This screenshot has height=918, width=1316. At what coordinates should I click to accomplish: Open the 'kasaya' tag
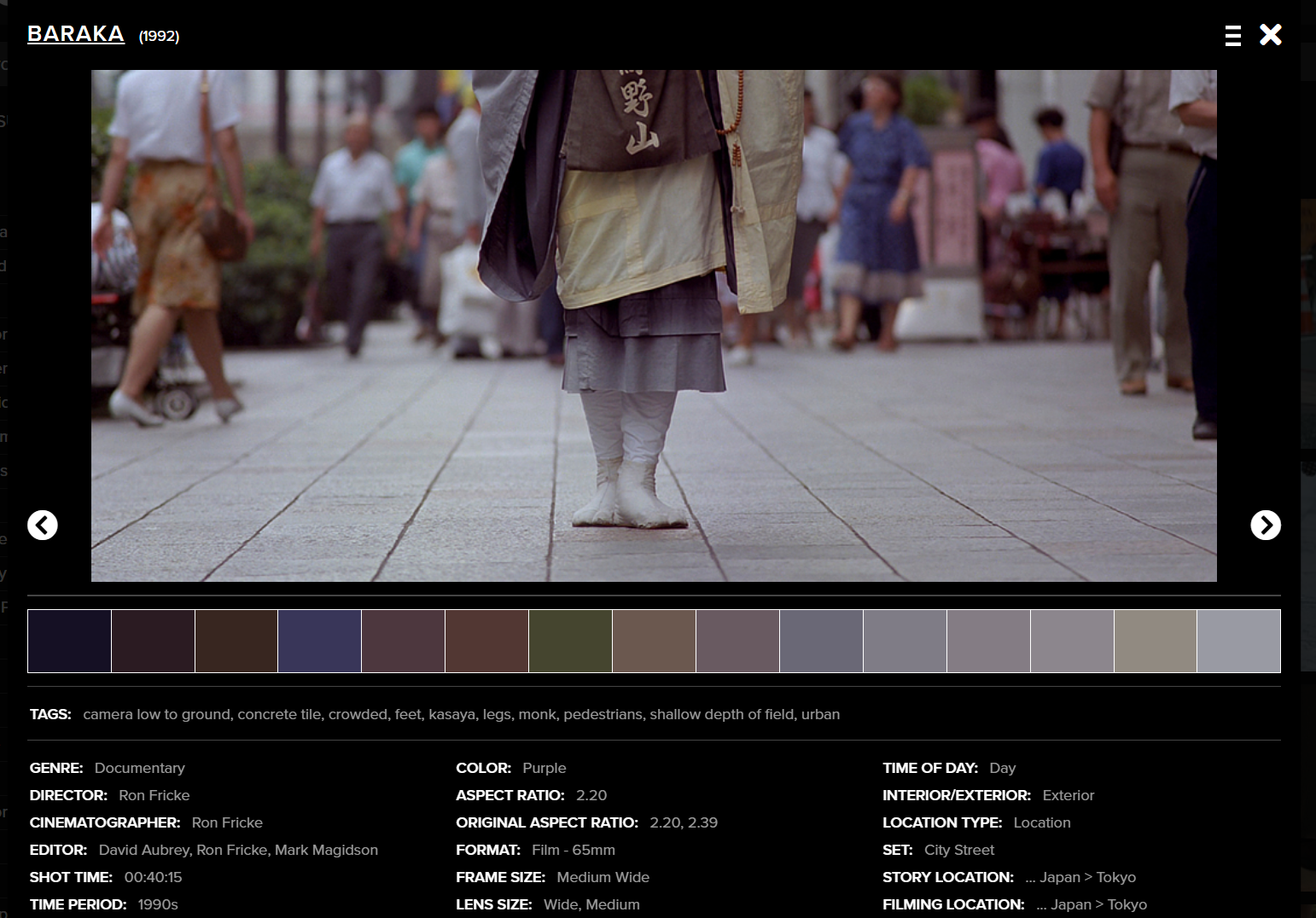[451, 714]
